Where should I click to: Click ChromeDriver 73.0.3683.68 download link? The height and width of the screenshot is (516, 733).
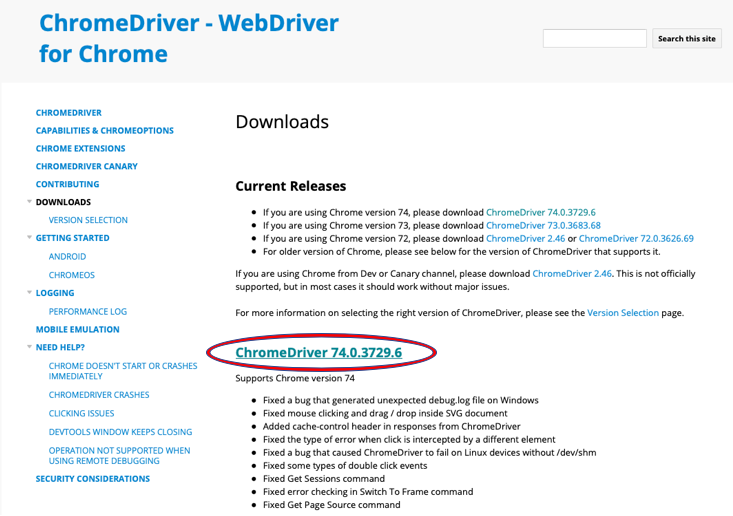[x=543, y=226]
